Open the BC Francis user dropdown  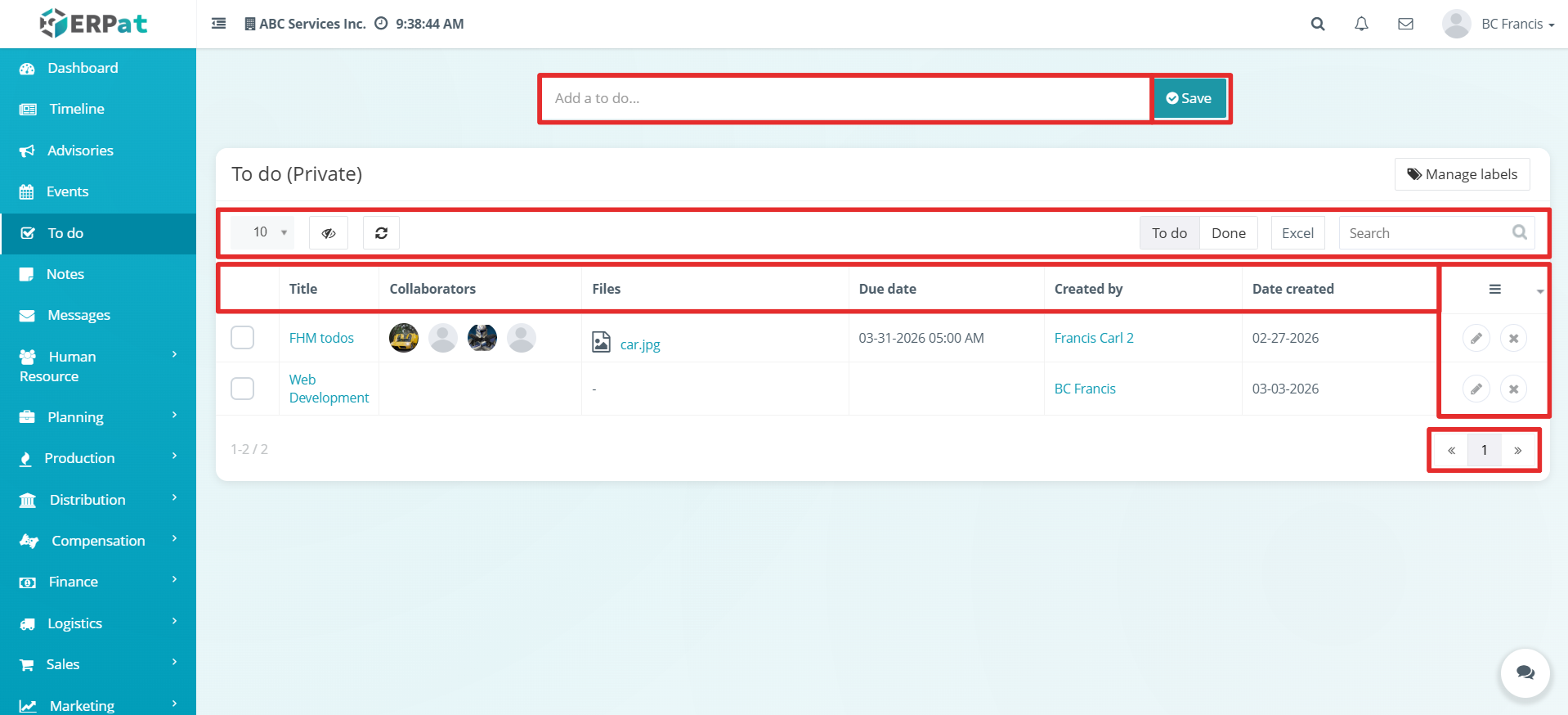[x=1499, y=24]
